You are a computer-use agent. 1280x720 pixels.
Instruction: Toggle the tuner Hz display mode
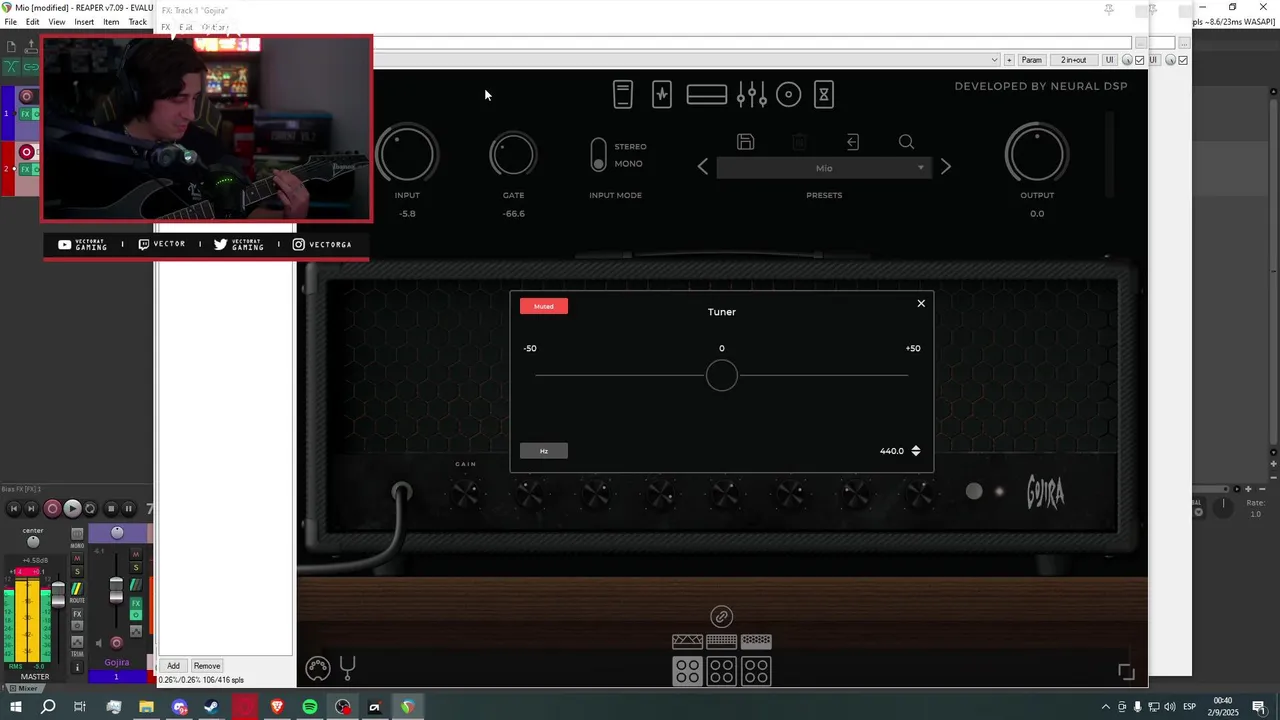click(x=544, y=451)
